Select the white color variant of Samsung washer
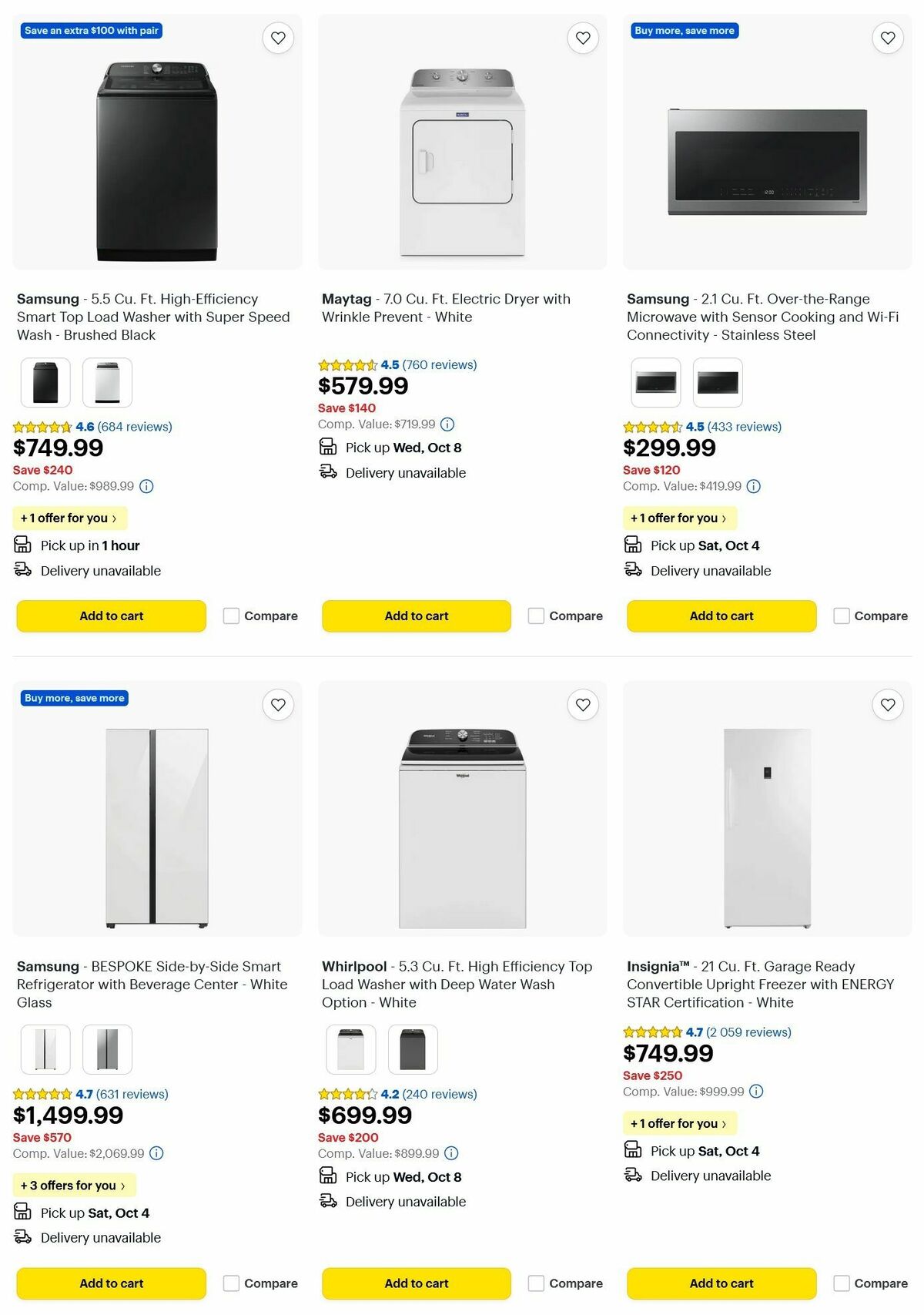This screenshot has width=924, height=1315. click(108, 382)
